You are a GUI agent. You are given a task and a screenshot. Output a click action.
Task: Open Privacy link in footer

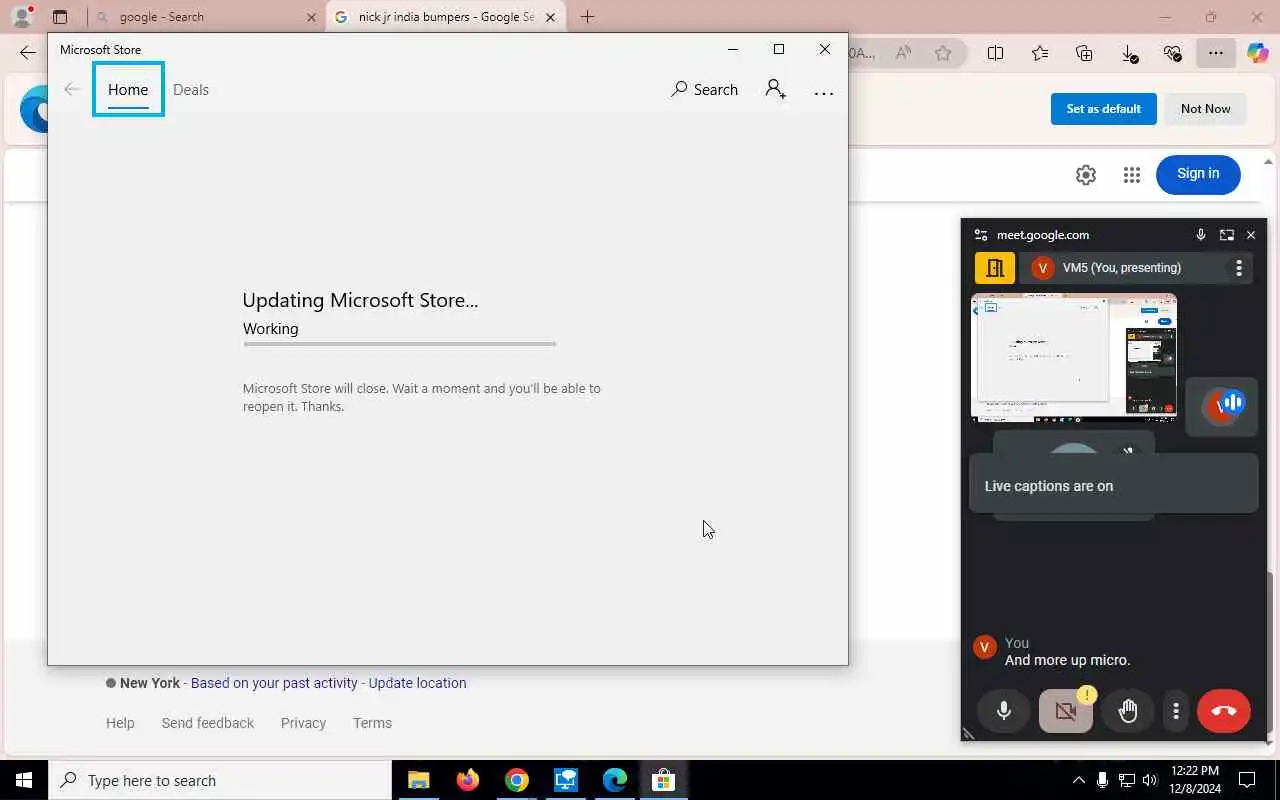click(303, 723)
